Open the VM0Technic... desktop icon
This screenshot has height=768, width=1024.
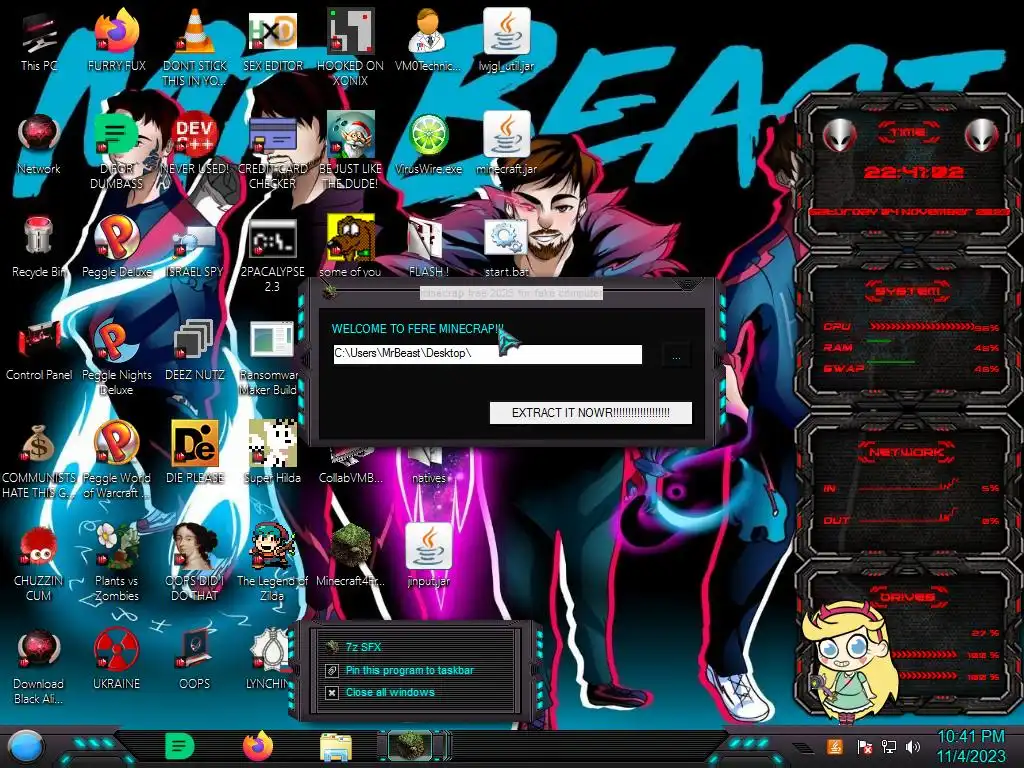428,39
